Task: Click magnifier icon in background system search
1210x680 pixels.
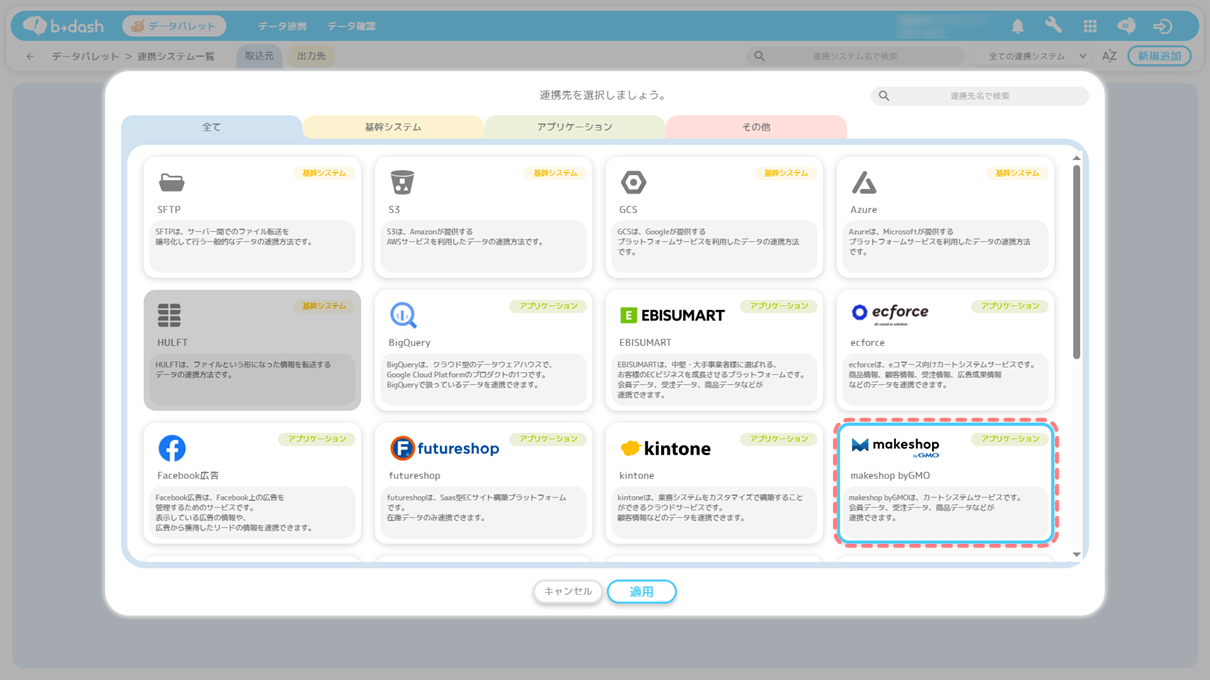Action: click(x=760, y=56)
